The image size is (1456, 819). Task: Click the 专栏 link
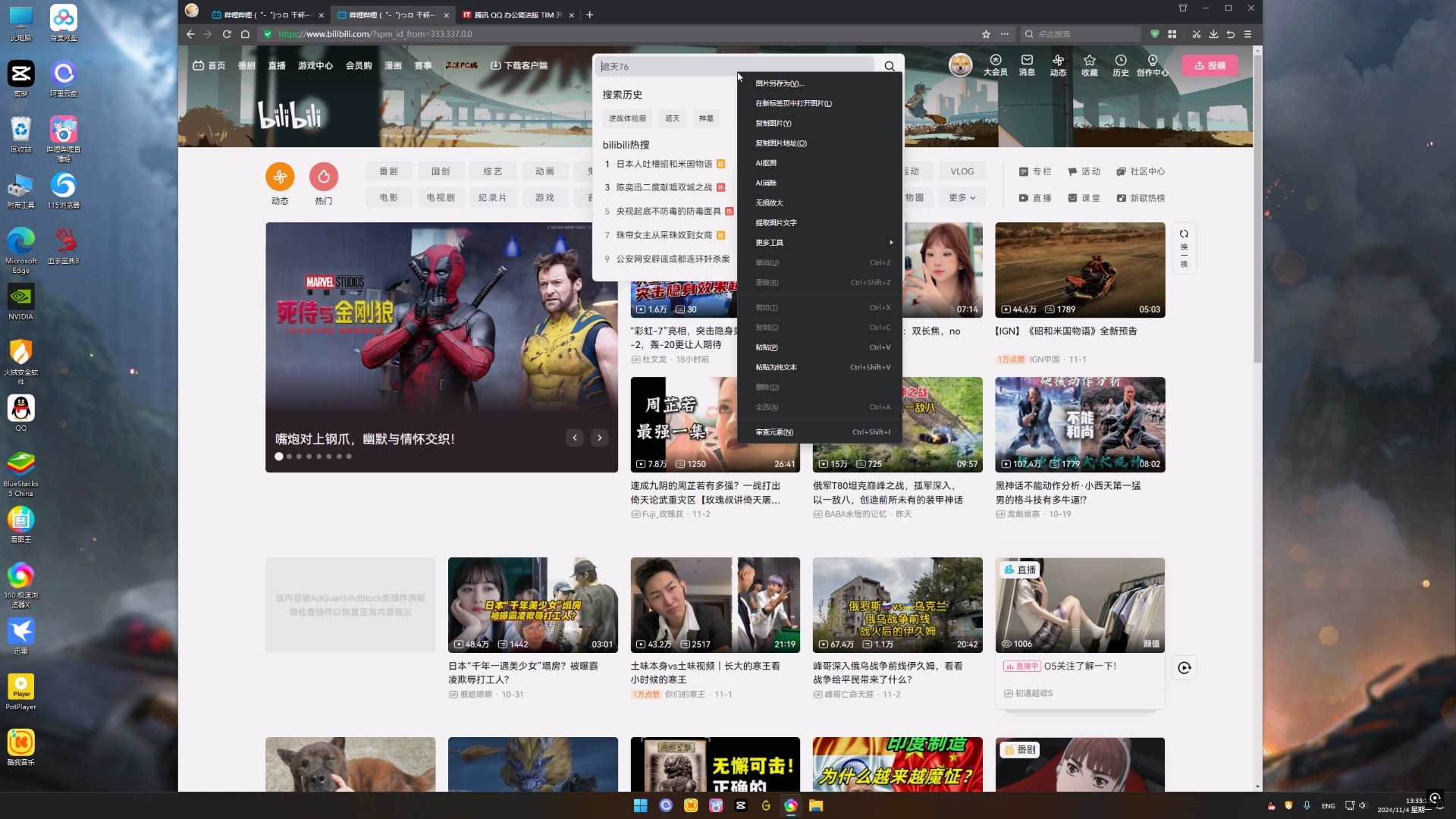[x=1035, y=172]
